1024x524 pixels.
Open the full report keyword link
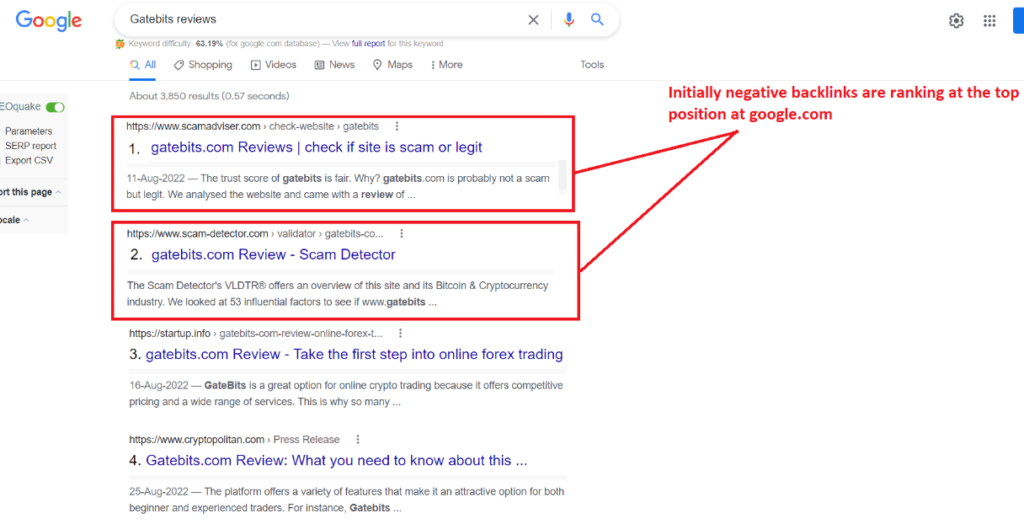(x=368, y=44)
